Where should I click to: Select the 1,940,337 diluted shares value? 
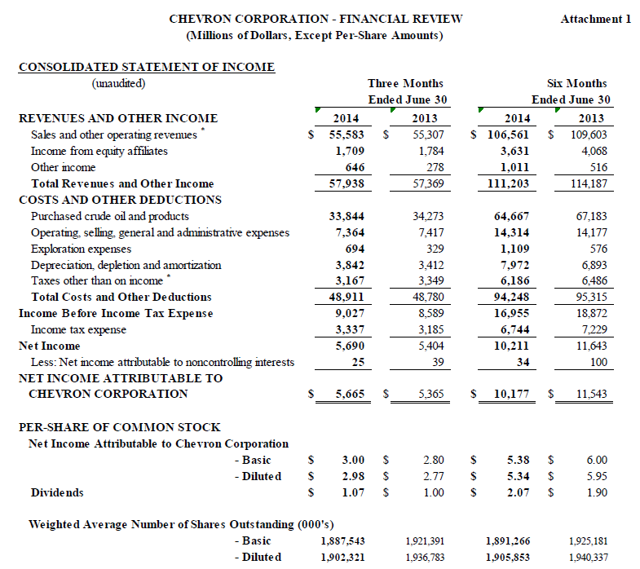point(589,557)
